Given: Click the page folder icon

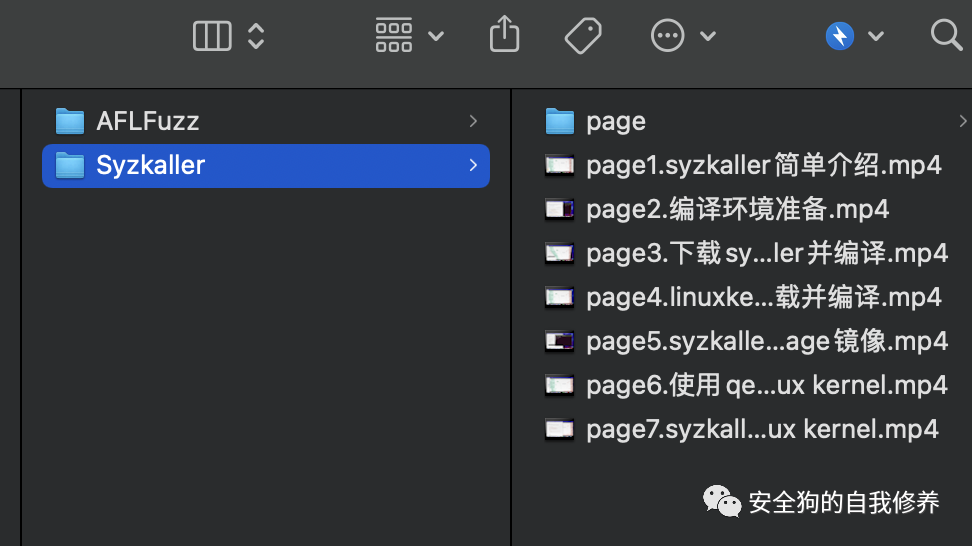Looking at the screenshot, I should (560, 121).
